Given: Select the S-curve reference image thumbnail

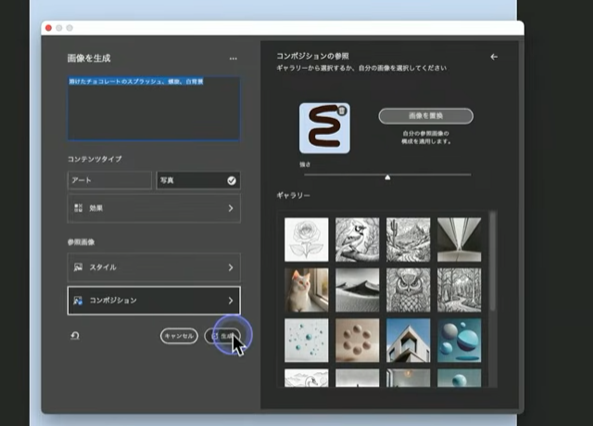Looking at the screenshot, I should 324,128.
